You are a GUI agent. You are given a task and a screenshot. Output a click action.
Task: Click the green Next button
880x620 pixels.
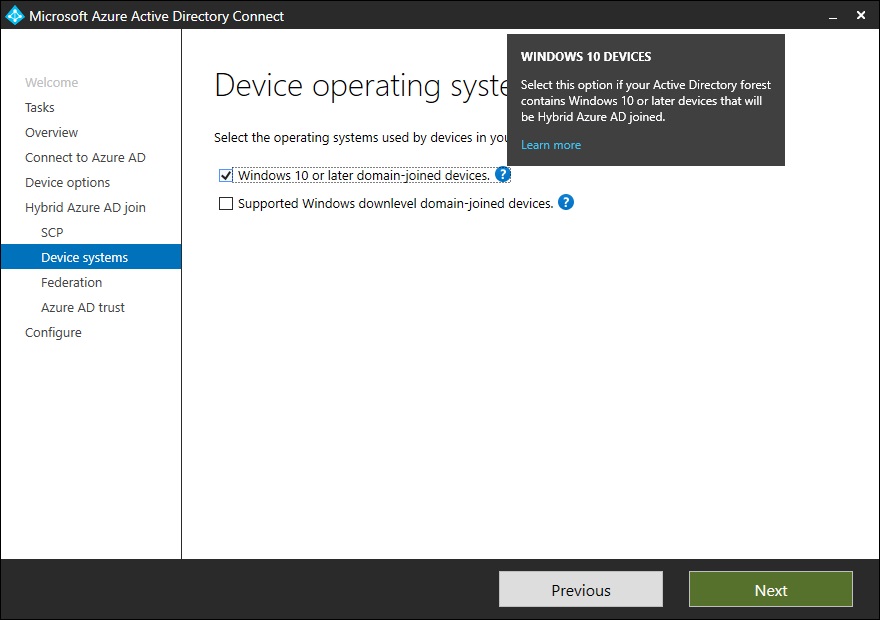[771, 589]
